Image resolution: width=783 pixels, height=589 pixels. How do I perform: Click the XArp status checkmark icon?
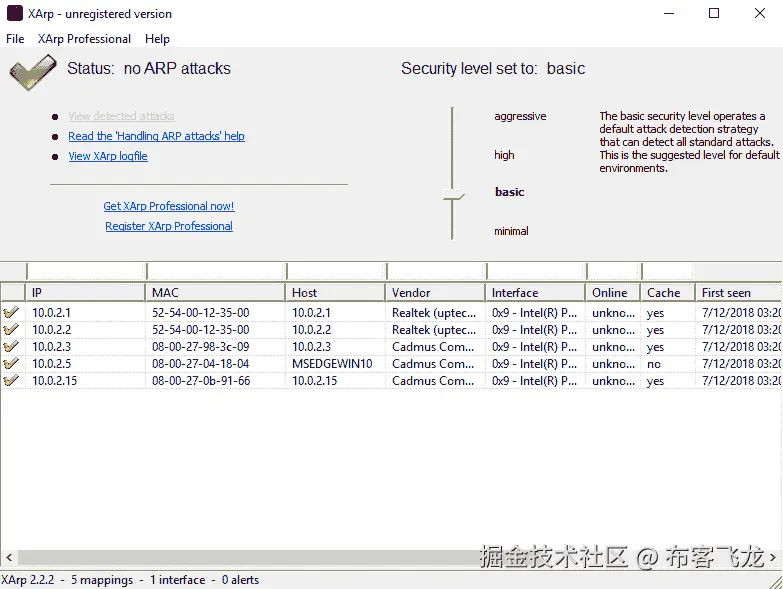[x=33, y=72]
